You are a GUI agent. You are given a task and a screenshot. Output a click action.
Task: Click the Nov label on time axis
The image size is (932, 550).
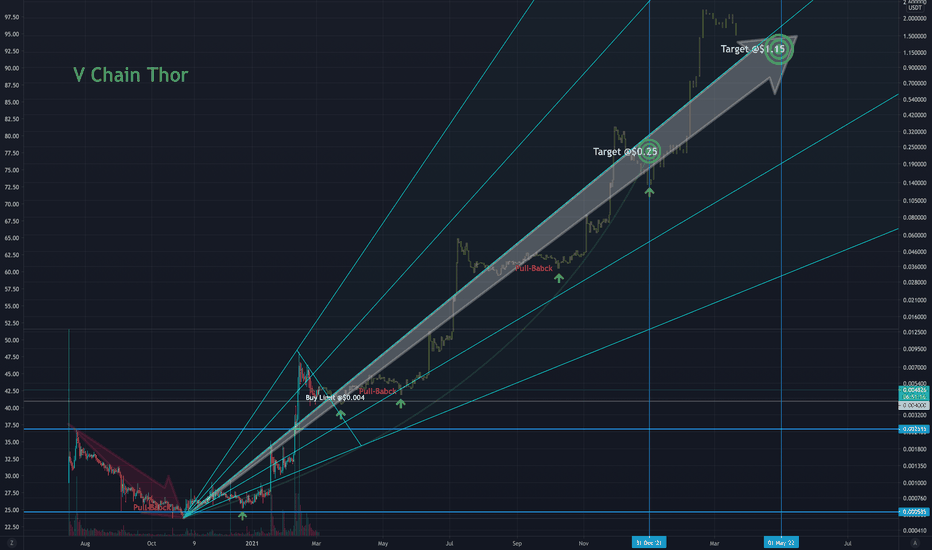[584, 543]
